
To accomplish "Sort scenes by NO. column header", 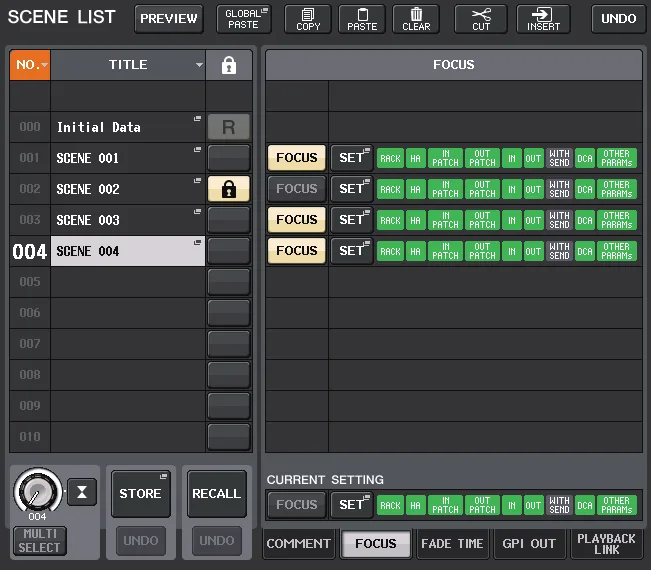I will click(30, 65).
